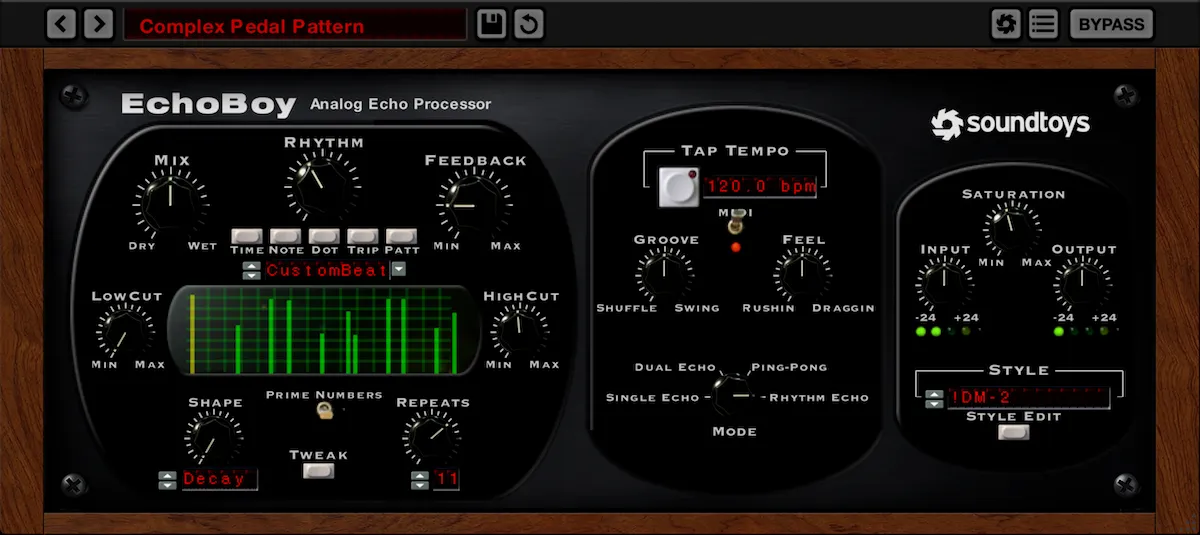The width and height of the screenshot is (1200, 535).
Task: Click the Groove knob
Action: pyautogui.click(x=664, y=275)
